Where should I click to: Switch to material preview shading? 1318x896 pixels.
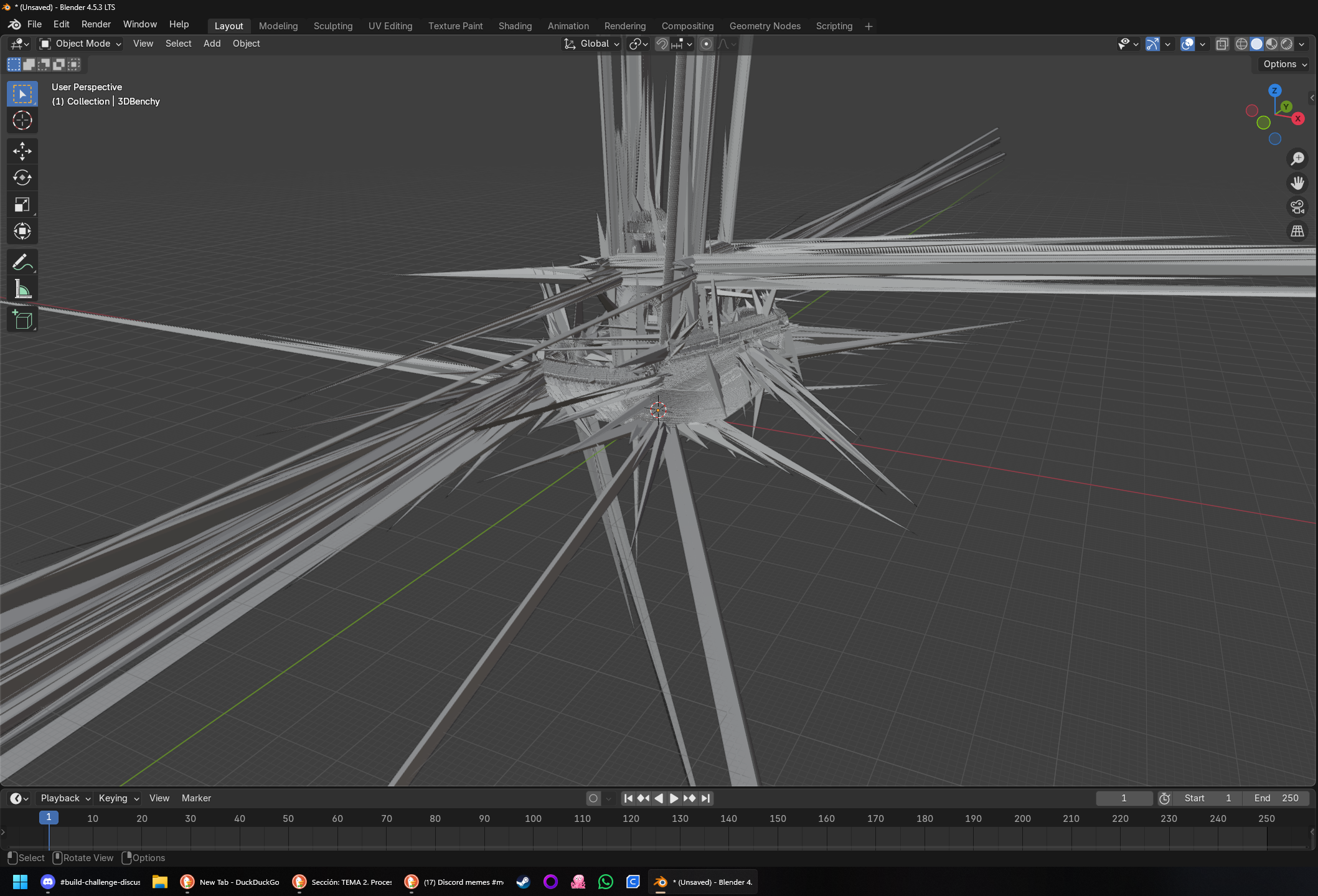point(1271,44)
